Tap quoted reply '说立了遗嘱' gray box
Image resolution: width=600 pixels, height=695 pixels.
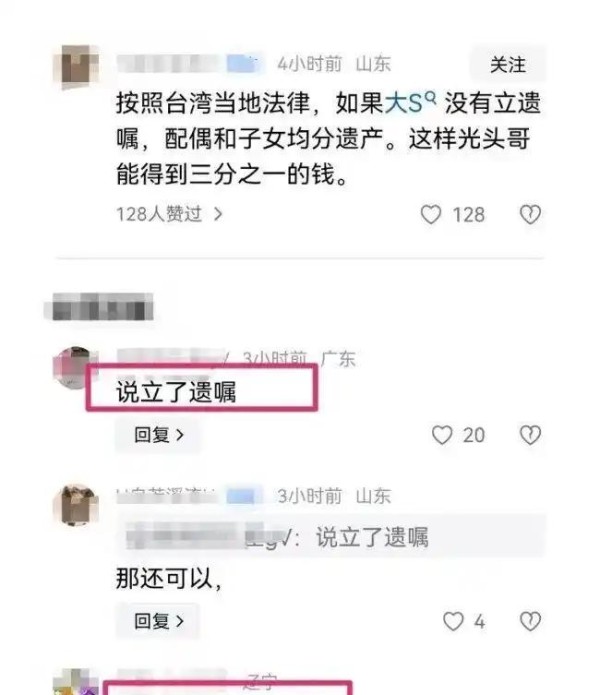click(331, 536)
